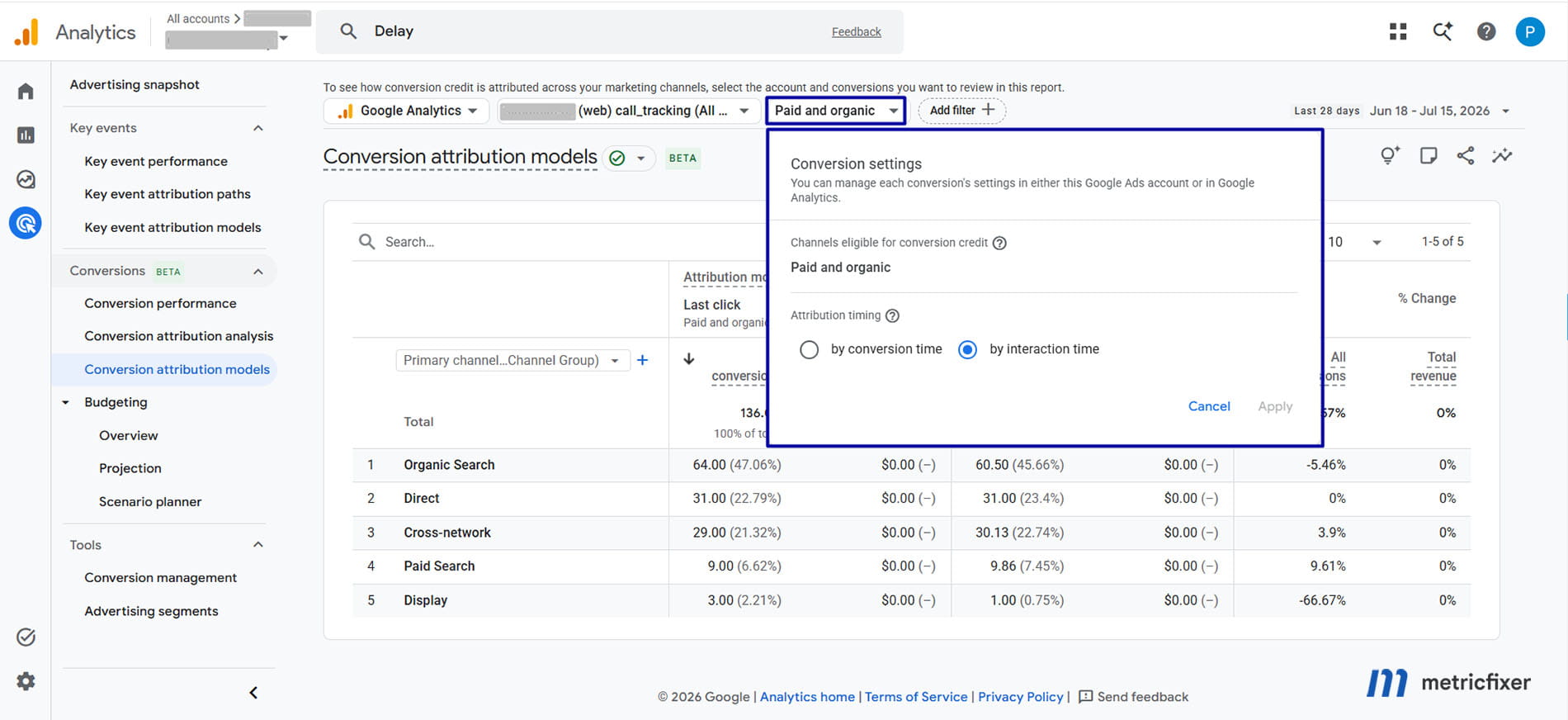Open the Admin gear icon
This screenshot has height=720, width=1568.
tap(26, 681)
